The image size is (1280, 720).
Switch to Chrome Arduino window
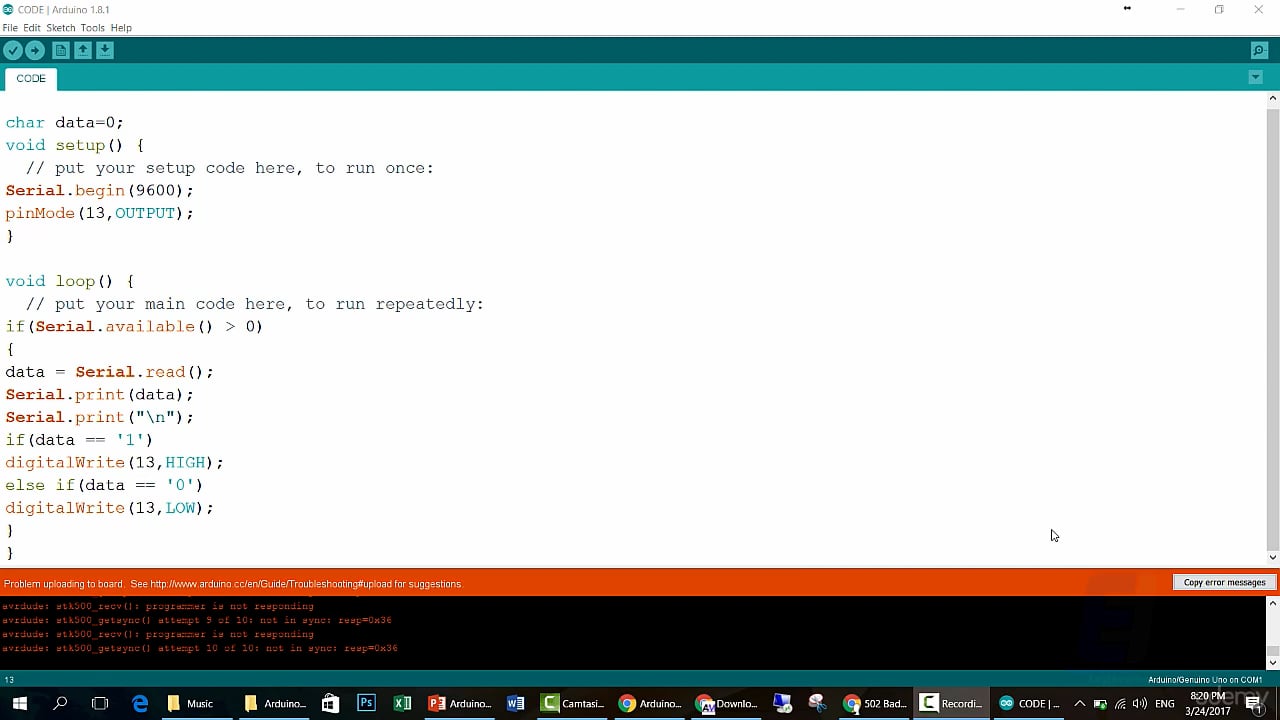(x=650, y=703)
